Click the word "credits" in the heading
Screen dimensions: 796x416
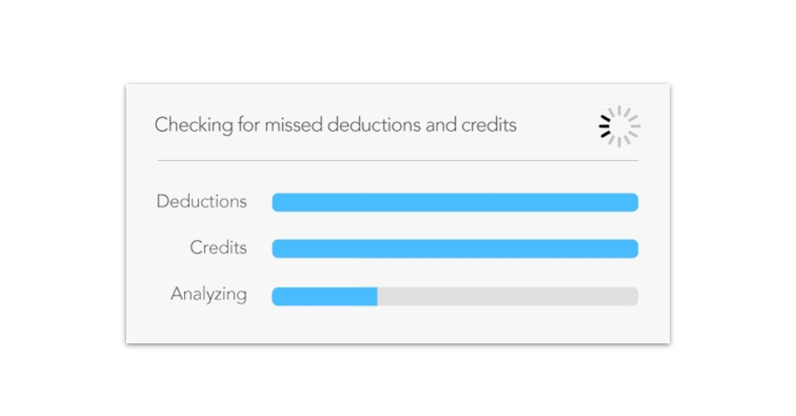pyautogui.click(x=489, y=125)
